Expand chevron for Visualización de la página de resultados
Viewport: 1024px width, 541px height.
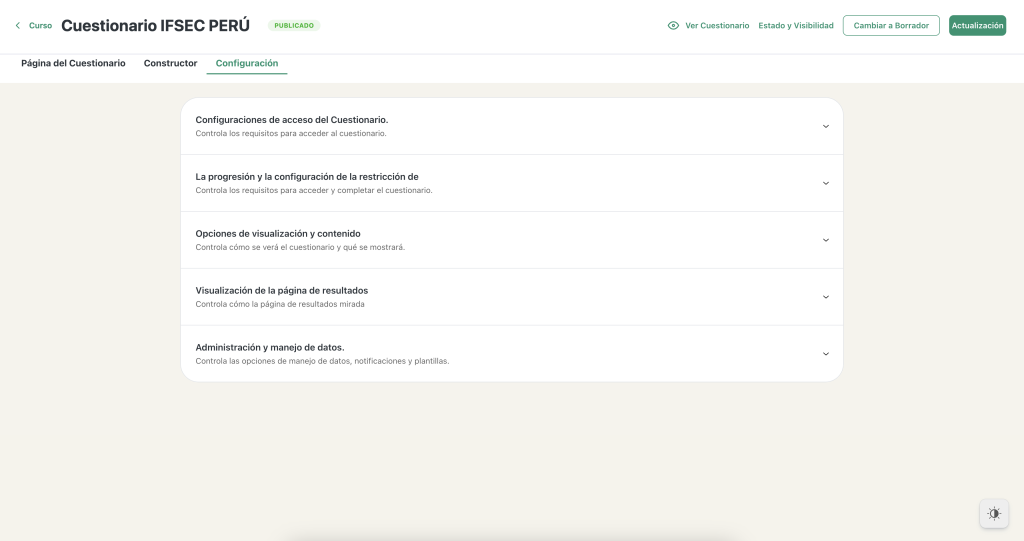coord(825,297)
